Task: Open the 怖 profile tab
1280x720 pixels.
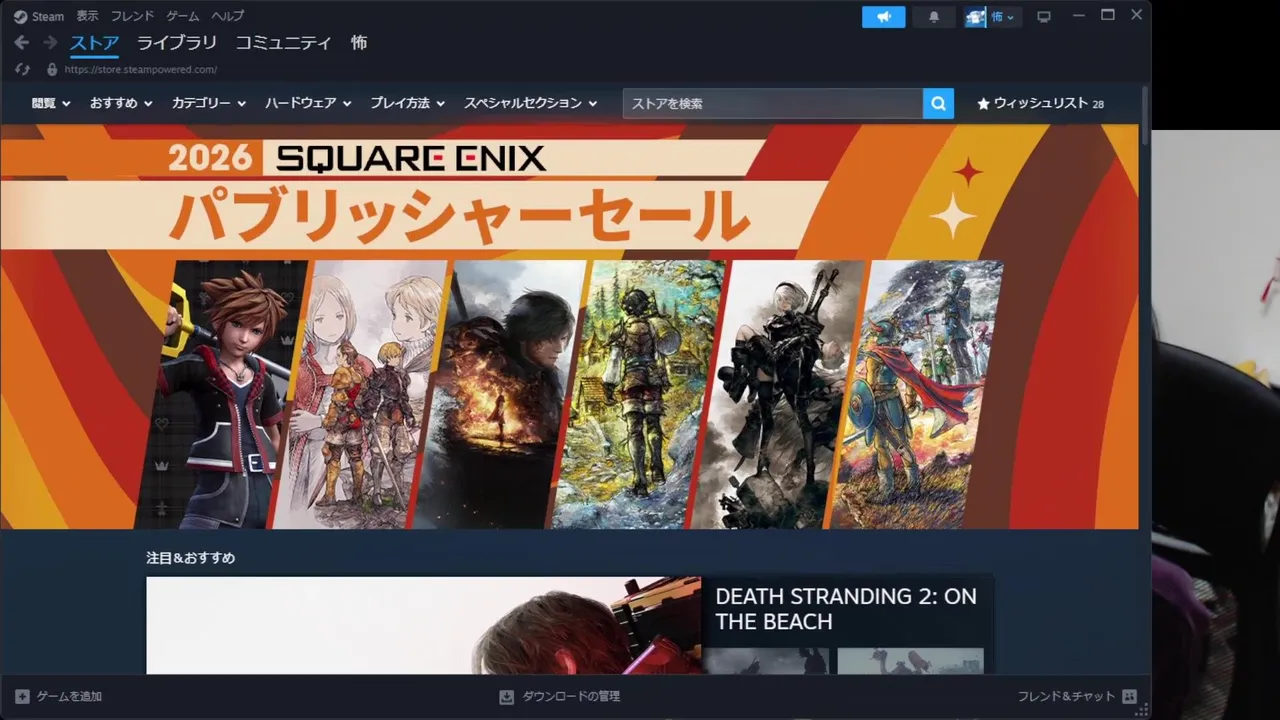Action: pyautogui.click(x=359, y=43)
